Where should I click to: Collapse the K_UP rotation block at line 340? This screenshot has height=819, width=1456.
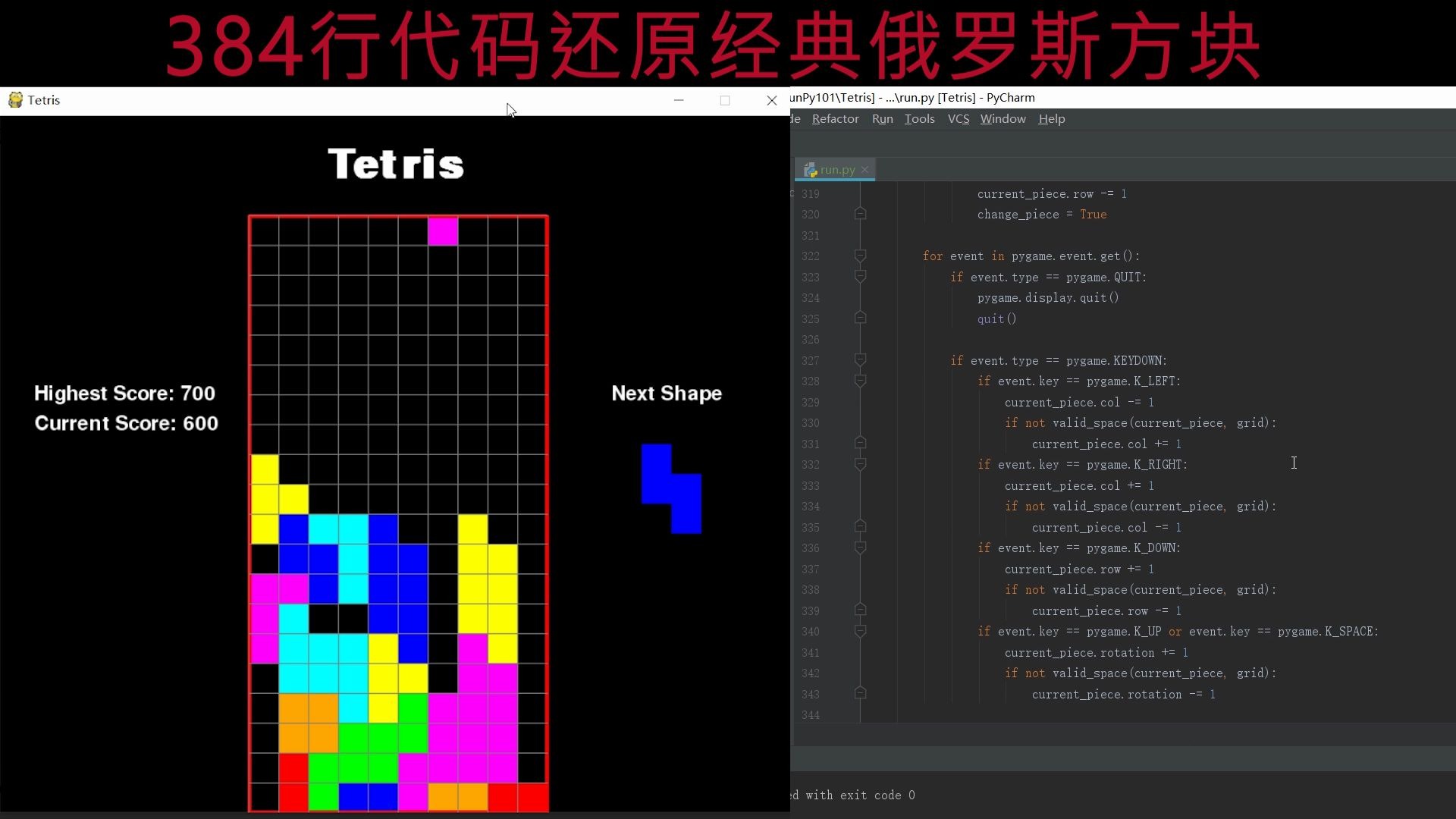pyautogui.click(x=861, y=631)
